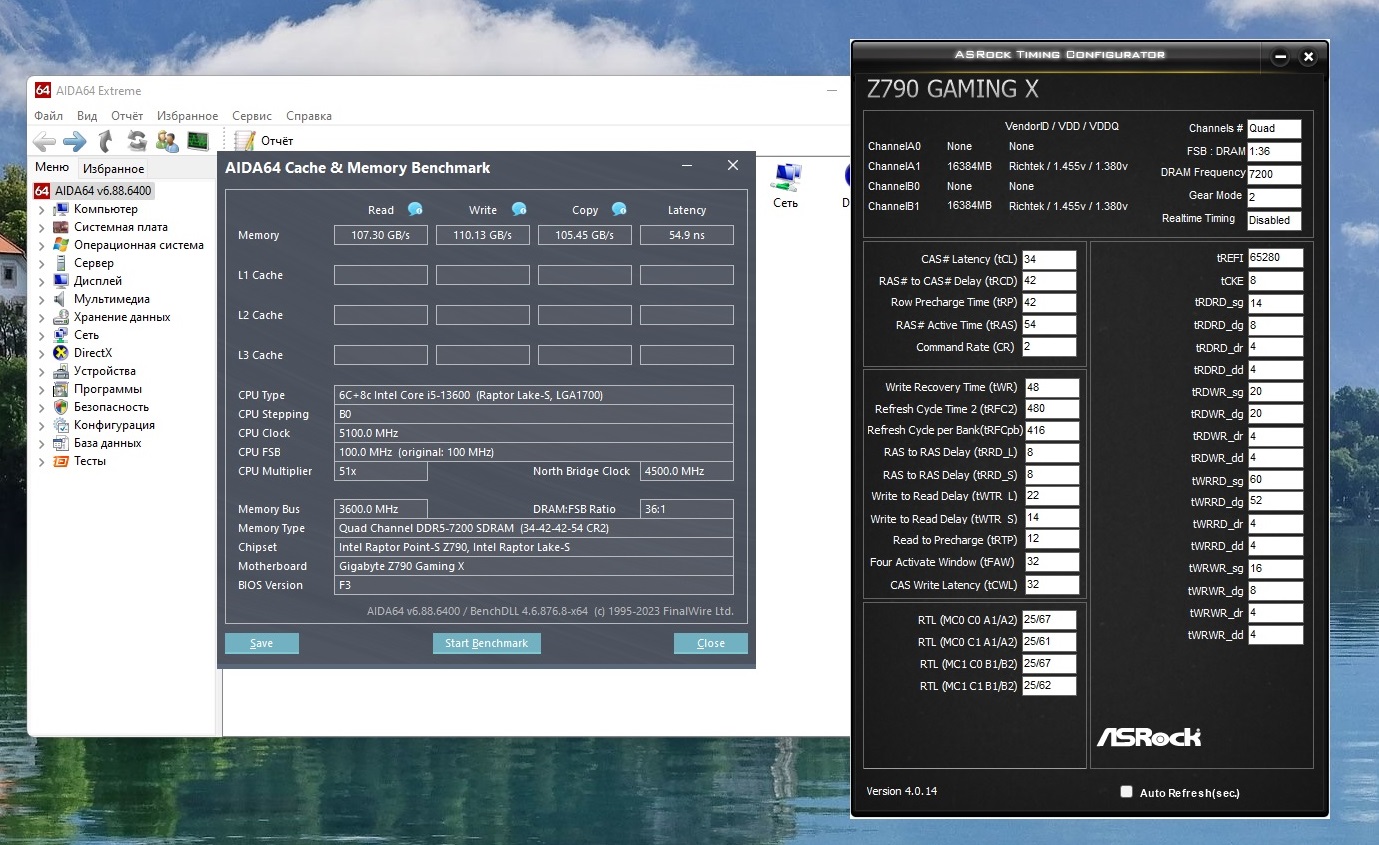The height and width of the screenshot is (845, 1379).
Task: Click the Save button in the benchmark
Action: (262, 643)
